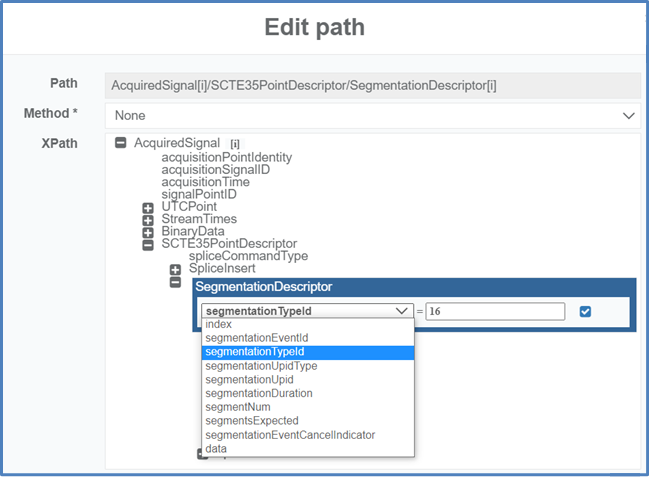Select the data option in dropdown
Viewport: 649px width, 477px height.
[216, 449]
